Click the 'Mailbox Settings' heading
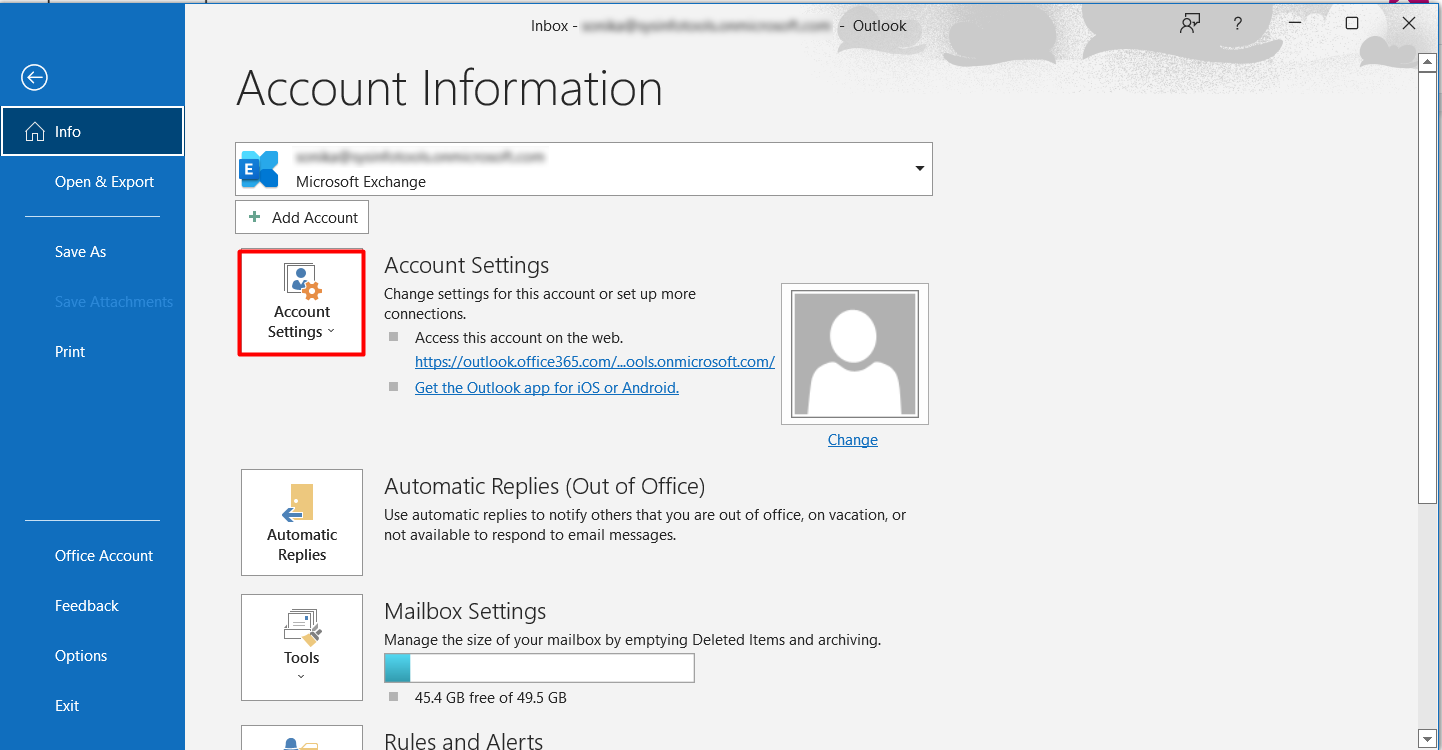Viewport: 1442px width, 750px height. (x=465, y=611)
